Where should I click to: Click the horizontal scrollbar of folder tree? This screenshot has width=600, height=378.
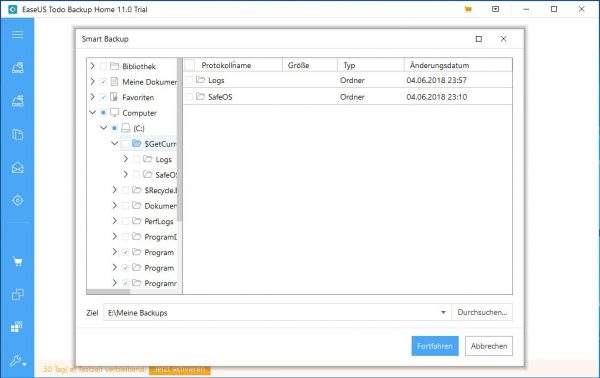point(108,292)
